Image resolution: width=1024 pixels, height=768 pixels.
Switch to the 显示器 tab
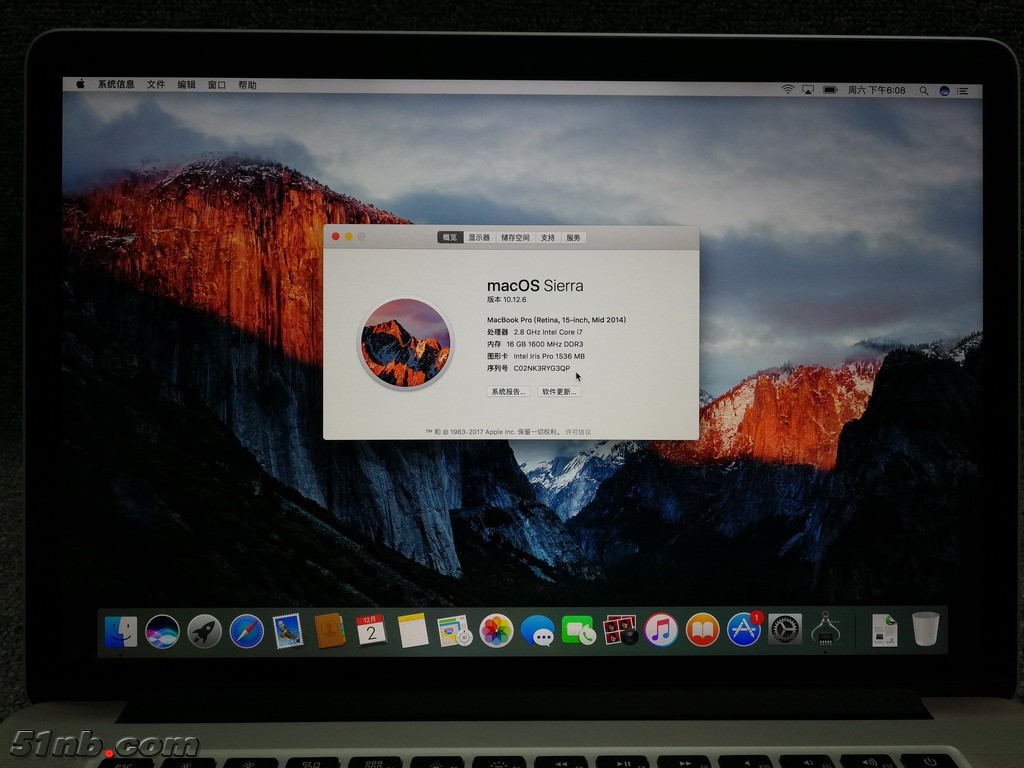click(479, 238)
